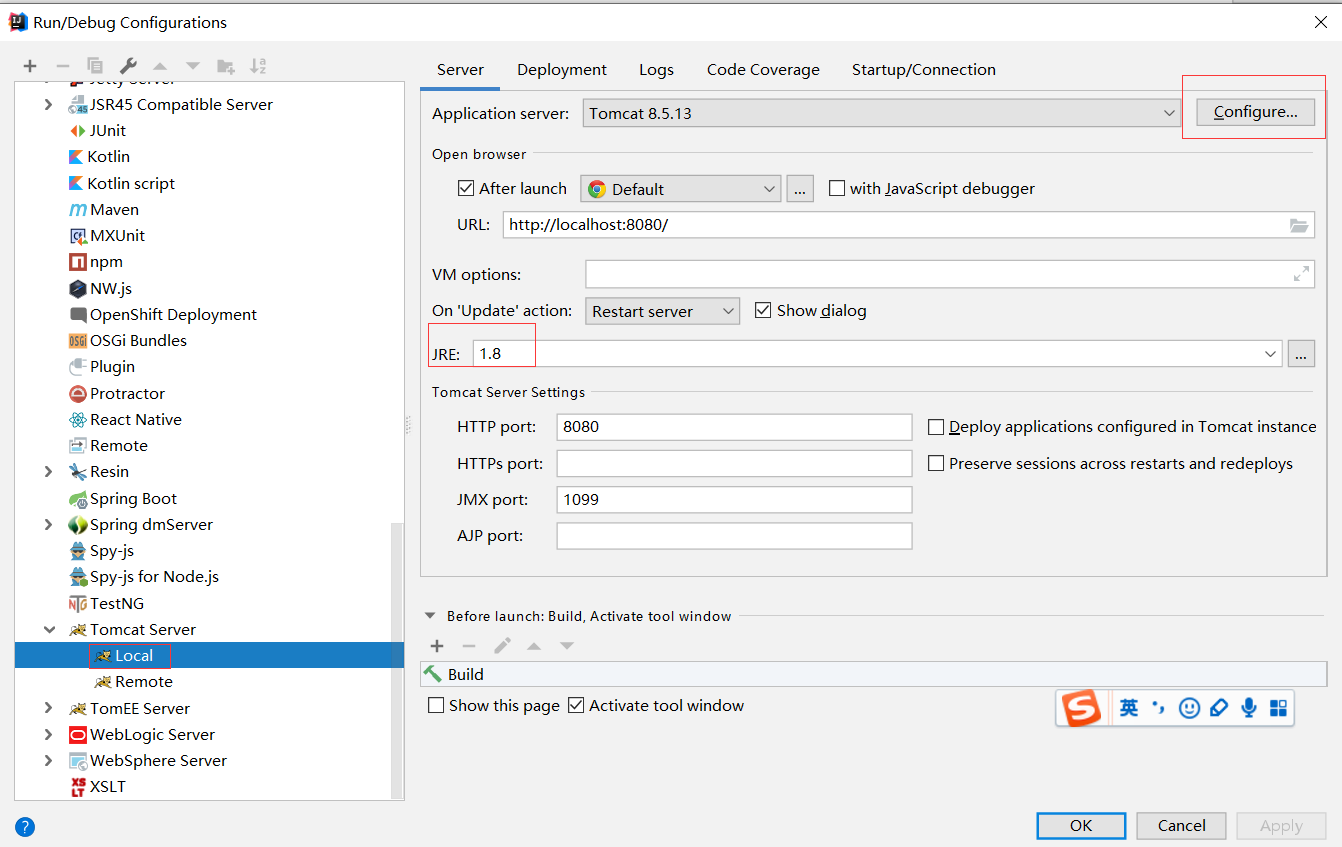Toggle the After launch checkbox
Viewport: 1342px width, 847px height.
[465, 188]
